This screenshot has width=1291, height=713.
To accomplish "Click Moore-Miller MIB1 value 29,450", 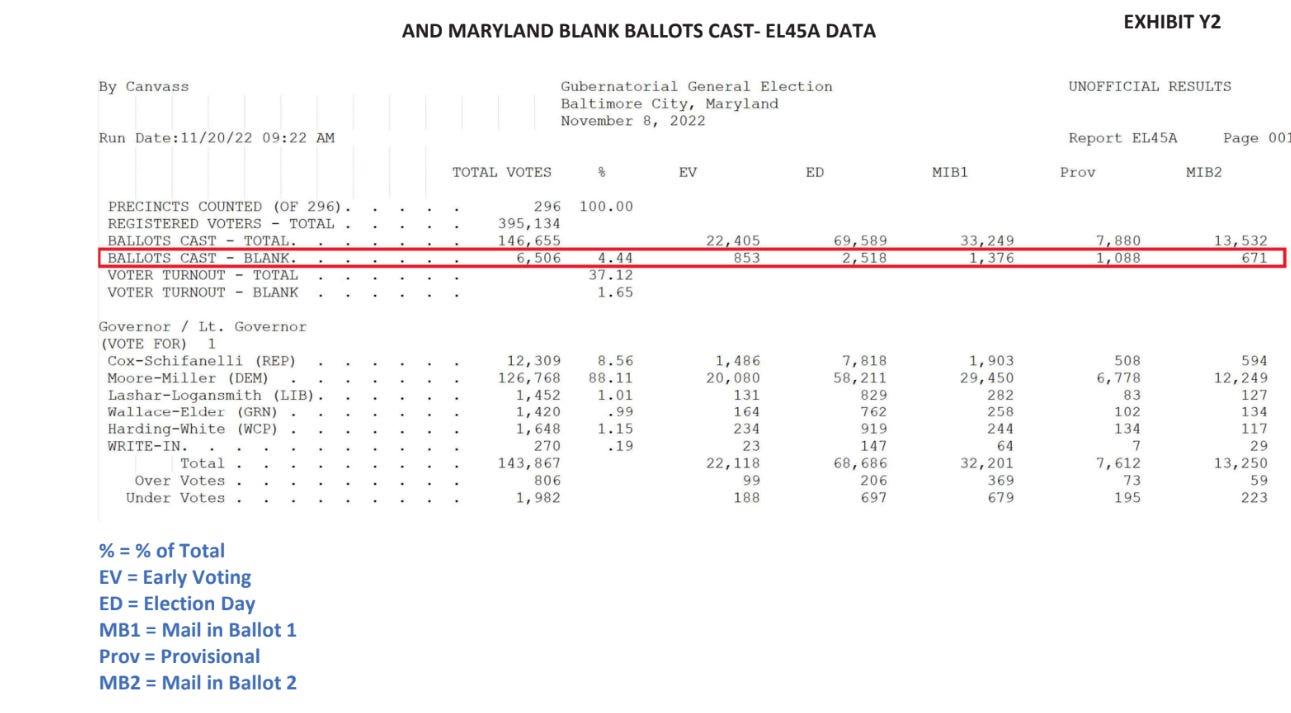I will [x=986, y=378].
